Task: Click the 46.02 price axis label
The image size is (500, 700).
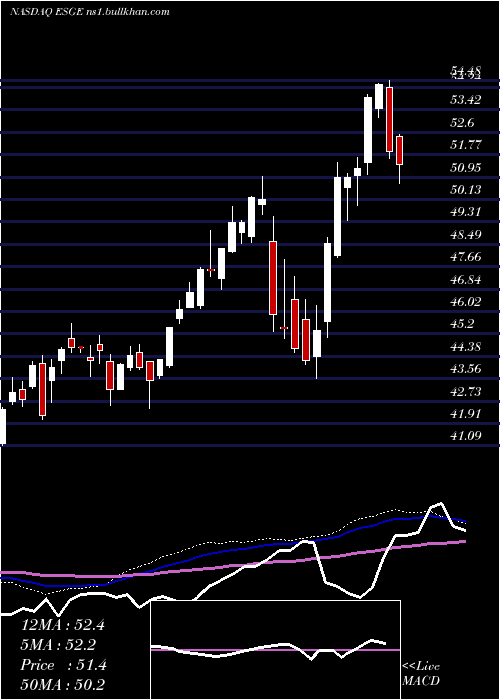Action: pos(466,302)
